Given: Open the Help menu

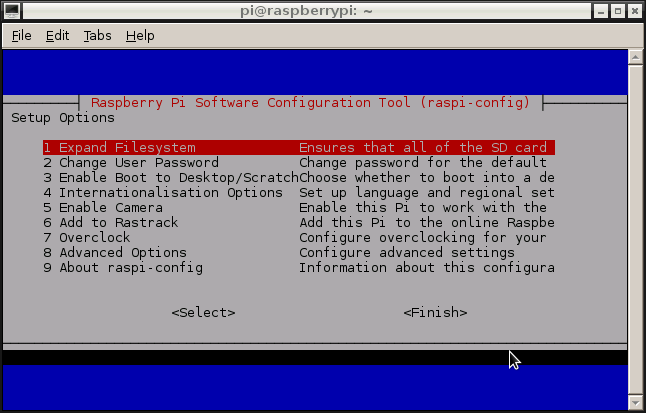Looking at the screenshot, I should tap(140, 35).
